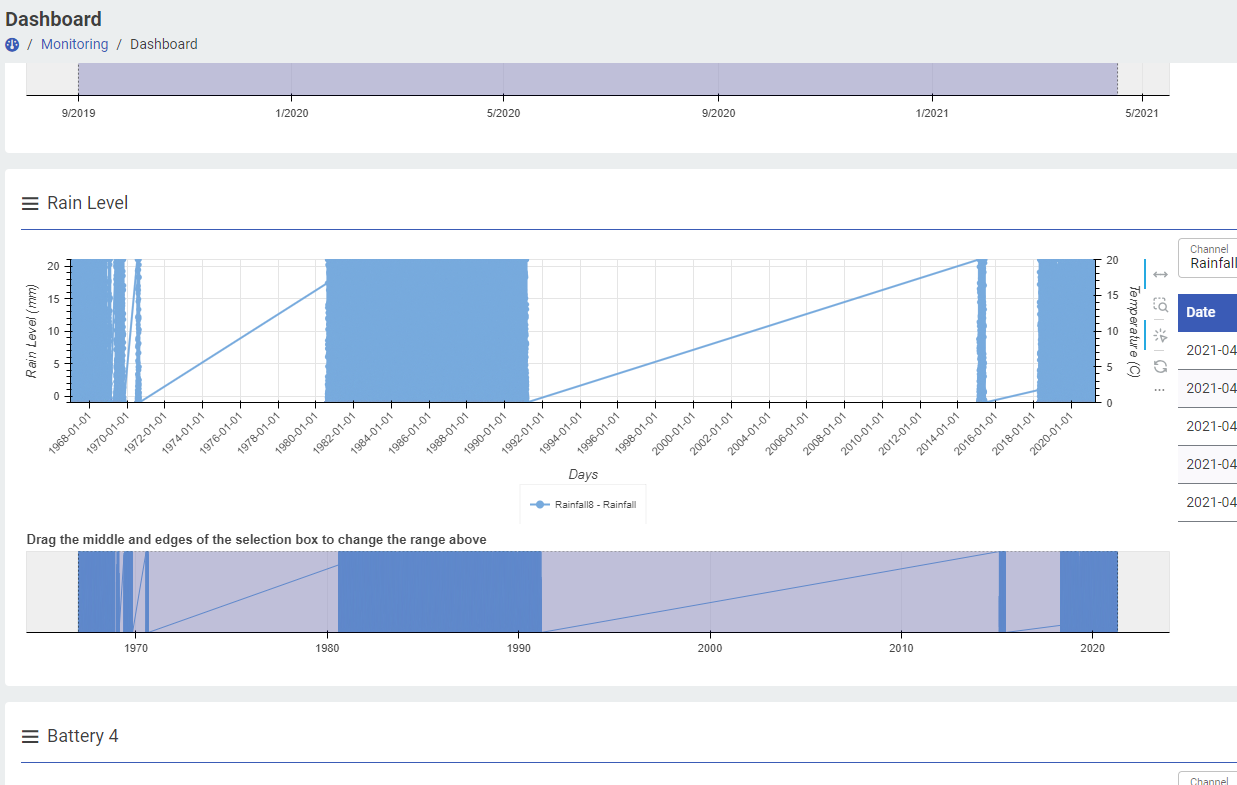Select the horizontal pan tool in chart toolbar
1237x785 pixels.
1160,274
